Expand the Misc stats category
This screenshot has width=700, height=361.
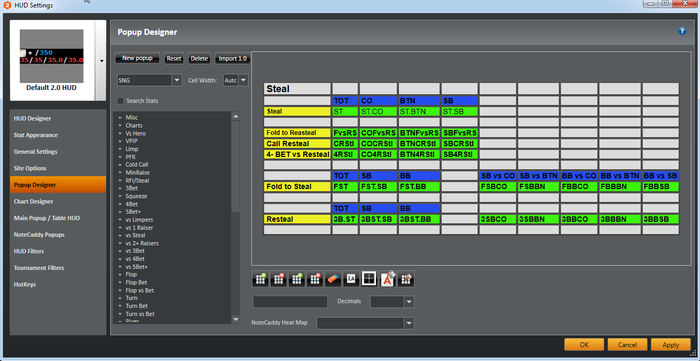point(120,117)
